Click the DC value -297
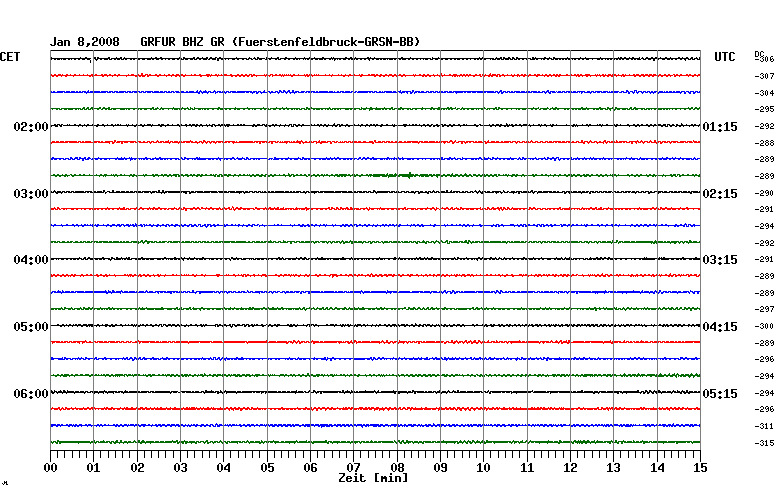 [765, 309]
